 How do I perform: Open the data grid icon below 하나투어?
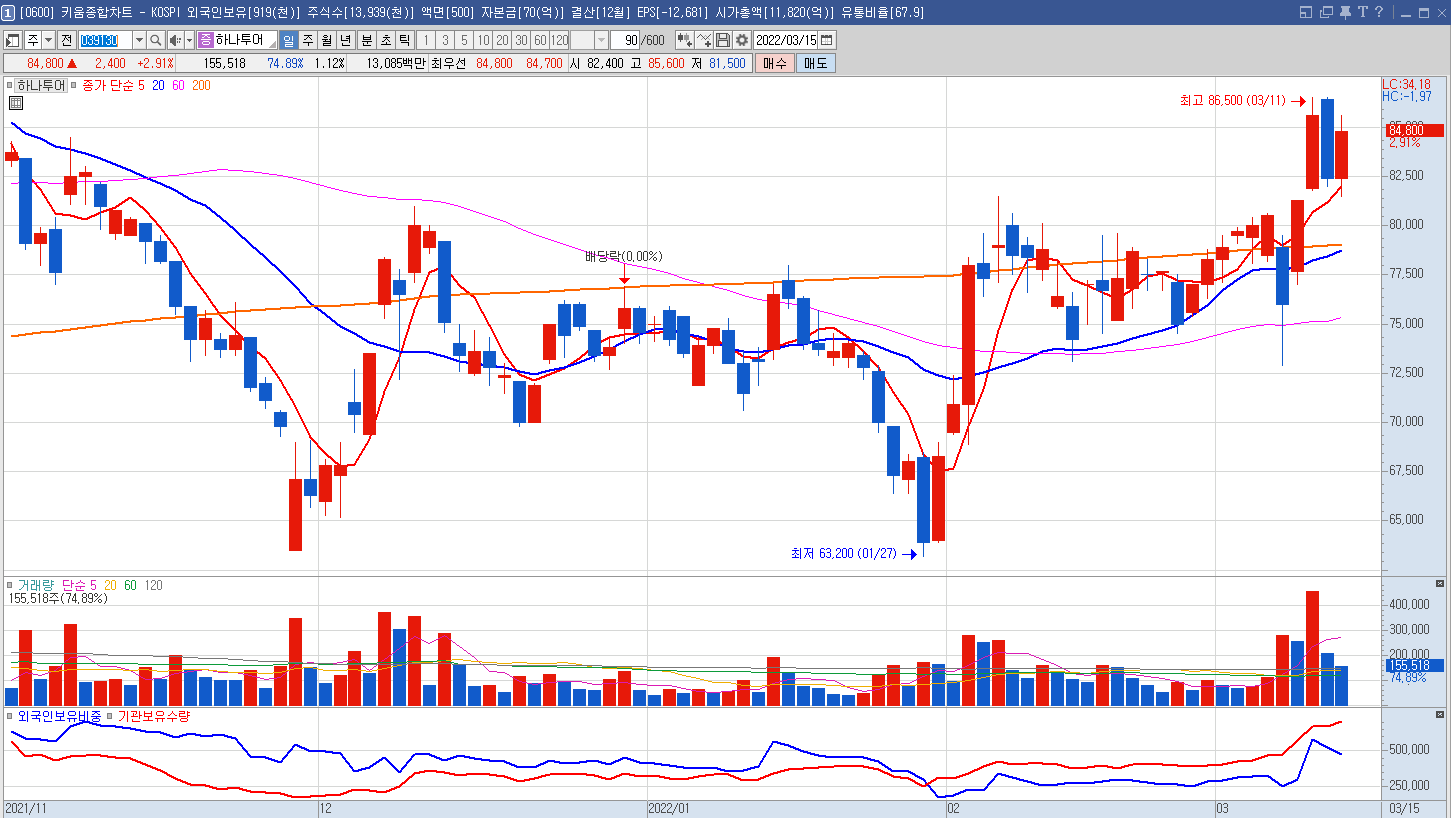pyautogui.click(x=16, y=103)
